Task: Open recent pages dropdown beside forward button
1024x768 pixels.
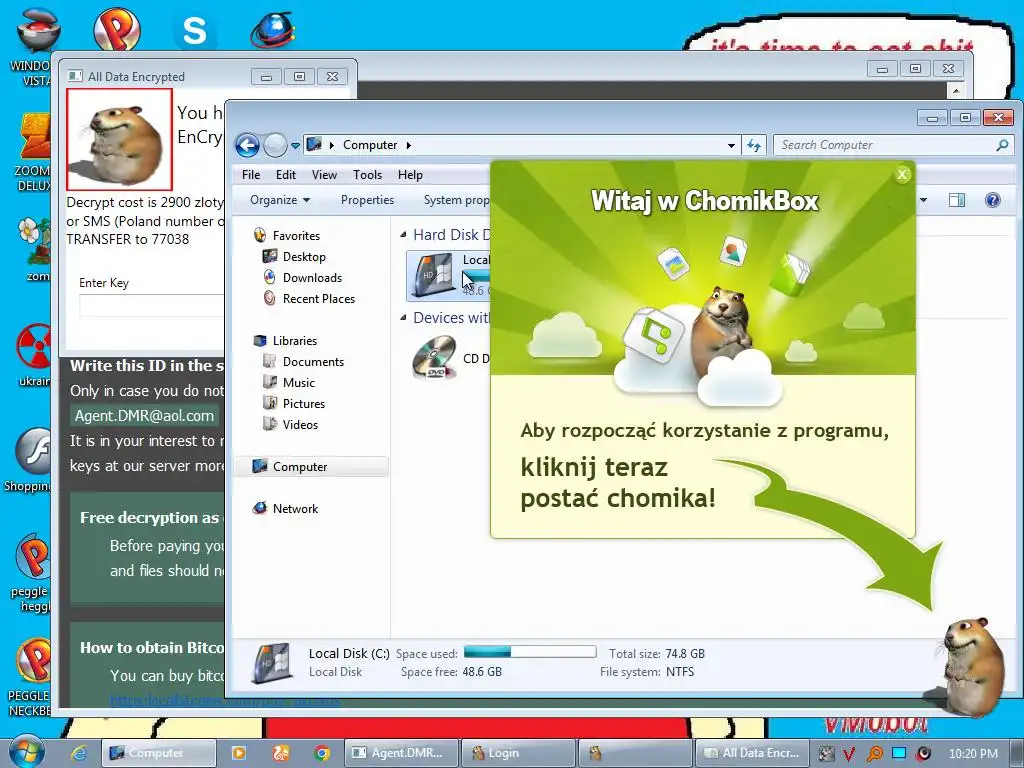Action: (x=295, y=146)
